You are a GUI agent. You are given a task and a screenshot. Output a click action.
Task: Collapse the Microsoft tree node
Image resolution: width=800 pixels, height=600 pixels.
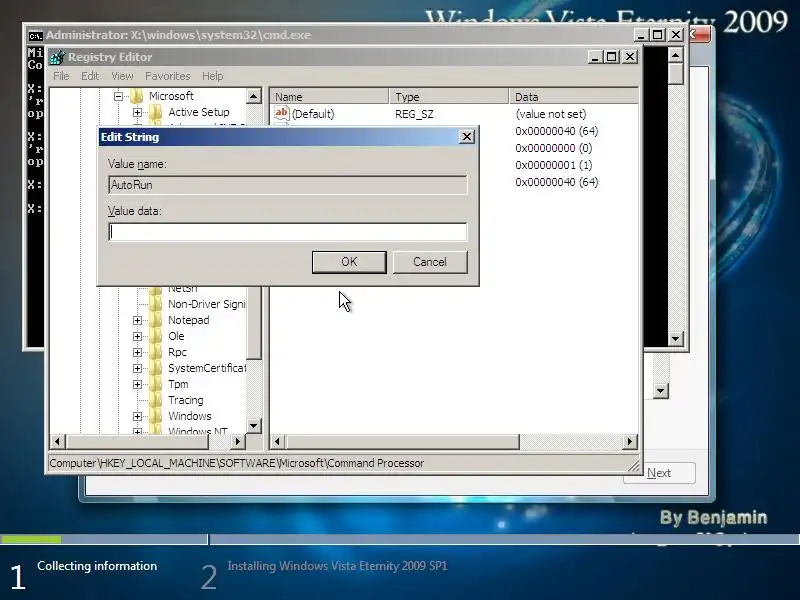118,96
